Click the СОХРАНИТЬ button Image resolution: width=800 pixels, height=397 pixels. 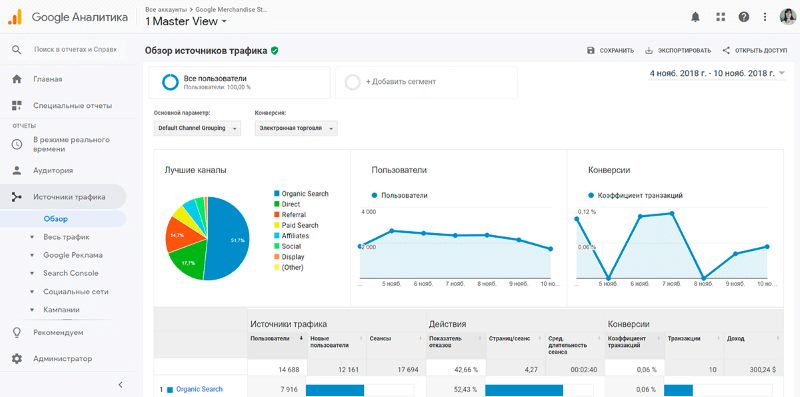(611, 51)
